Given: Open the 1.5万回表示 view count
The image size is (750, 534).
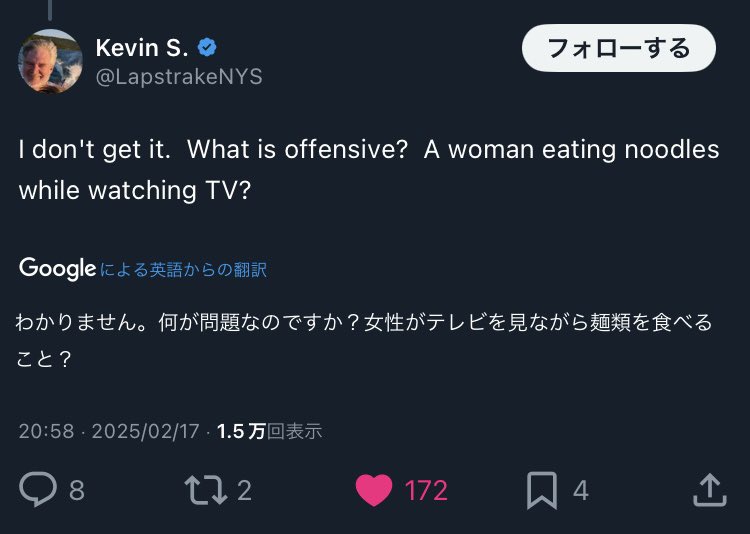Looking at the screenshot, I should pyautogui.click(x=269, y=431).
